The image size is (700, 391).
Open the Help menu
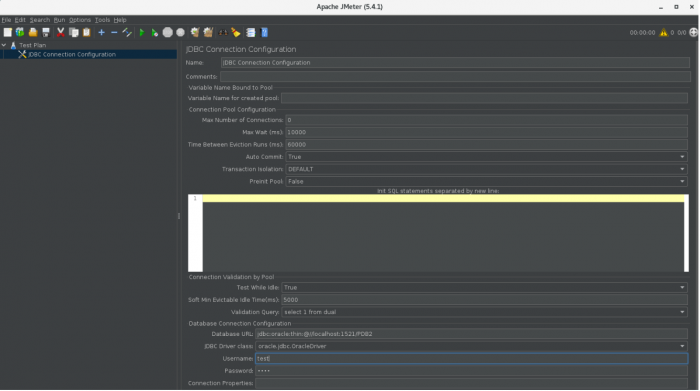120,20
